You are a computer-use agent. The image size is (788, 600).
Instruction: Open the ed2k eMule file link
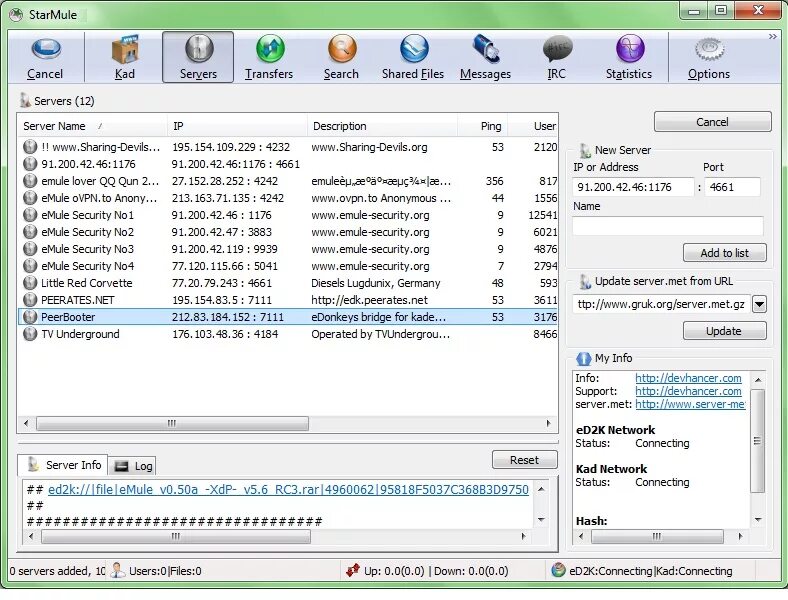pos(288,489)
